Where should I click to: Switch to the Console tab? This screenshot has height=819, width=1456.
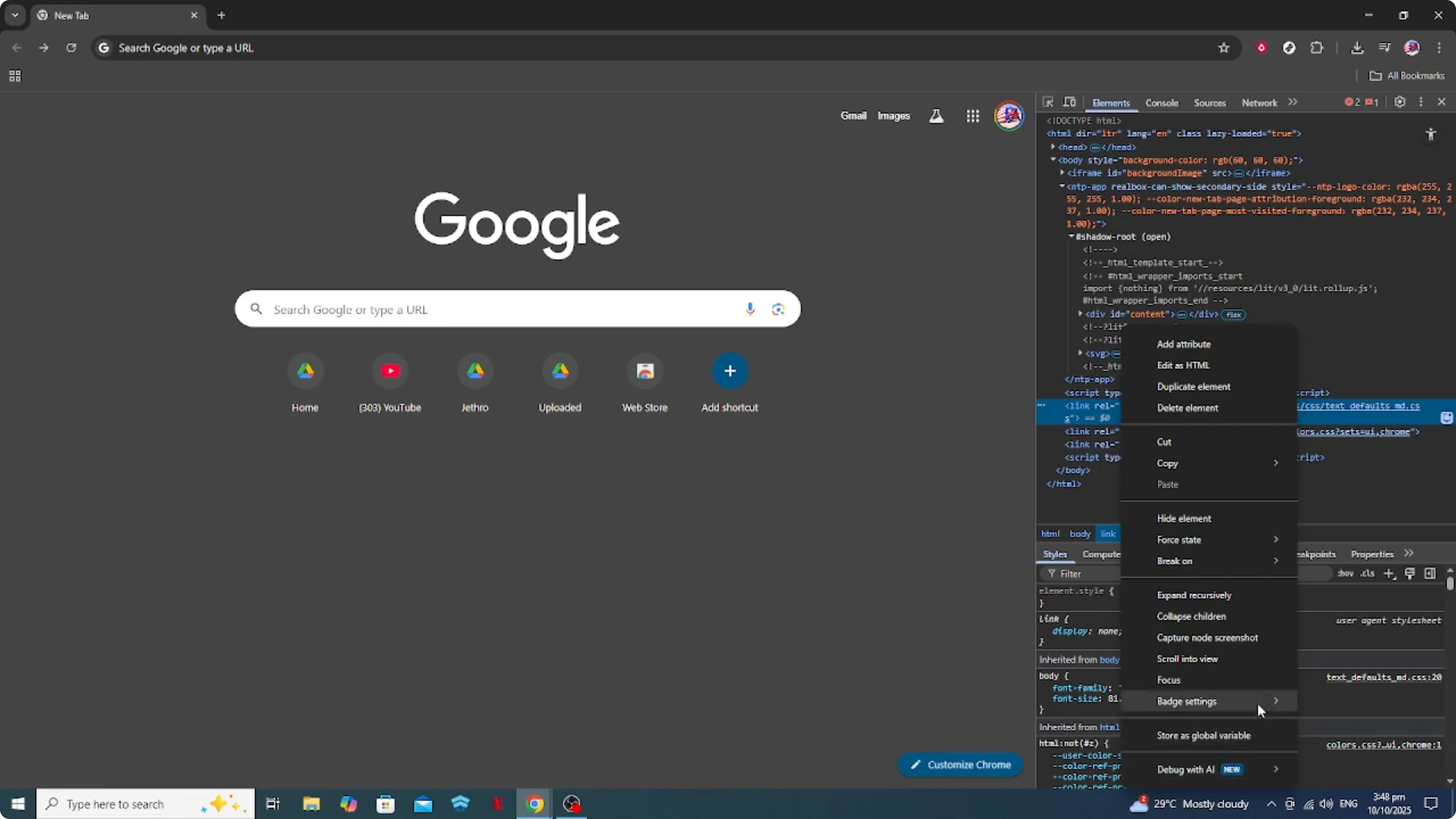pos(1162,103)
